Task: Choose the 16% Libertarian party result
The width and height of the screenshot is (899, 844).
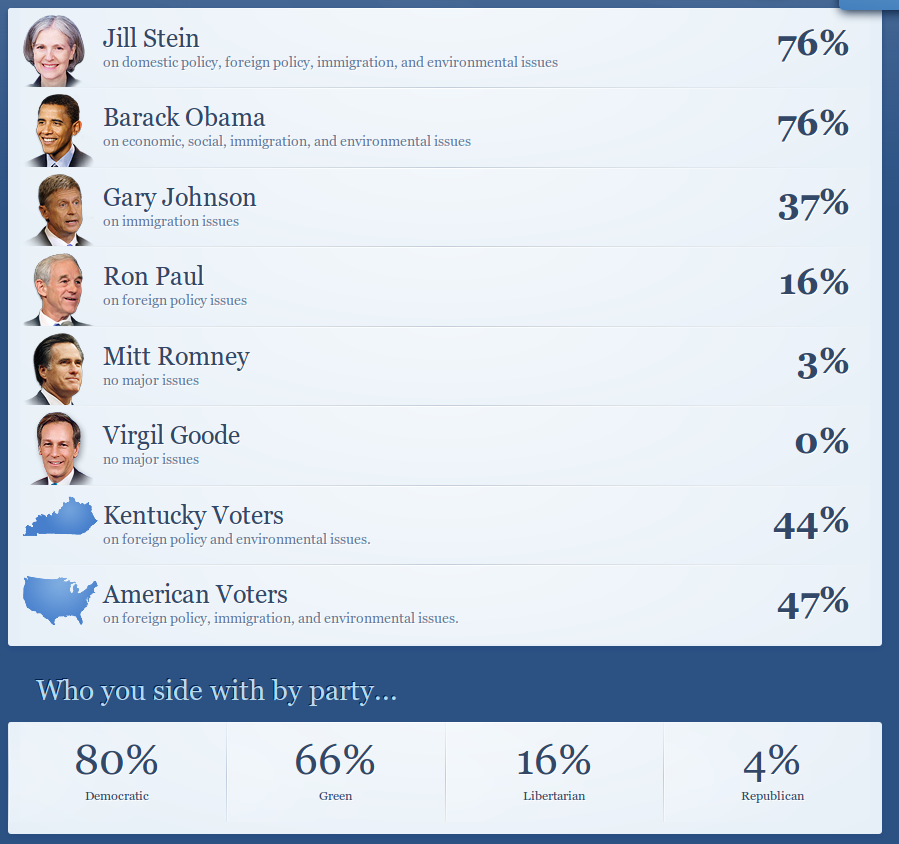Action: click(x=554, y=771)
